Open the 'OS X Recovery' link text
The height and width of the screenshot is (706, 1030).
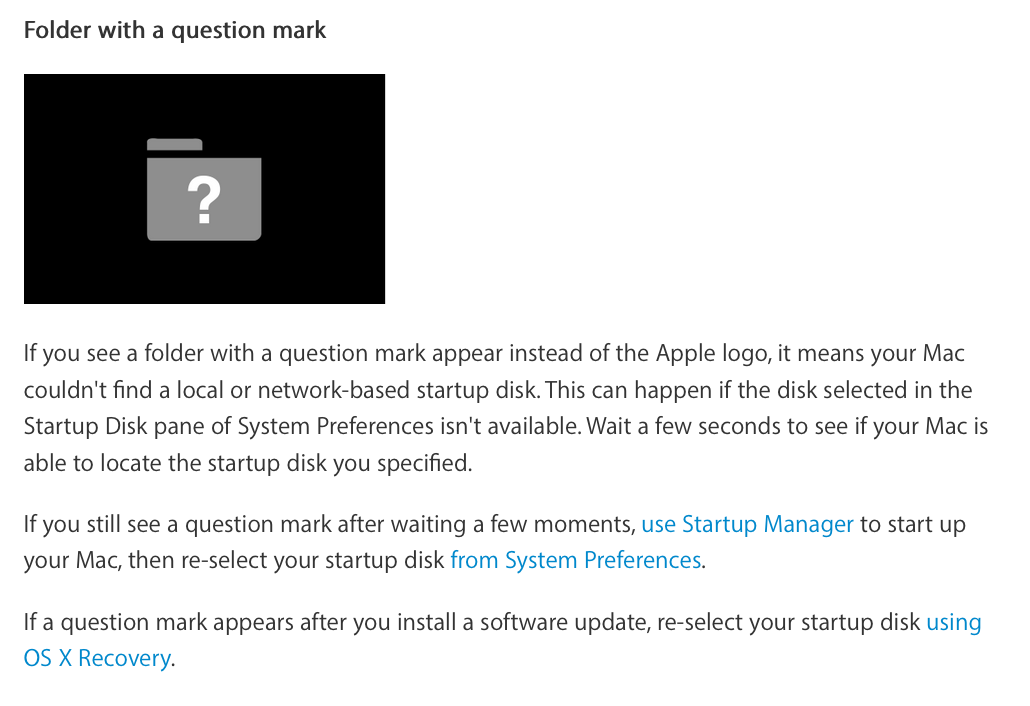[x=97, y=658]
